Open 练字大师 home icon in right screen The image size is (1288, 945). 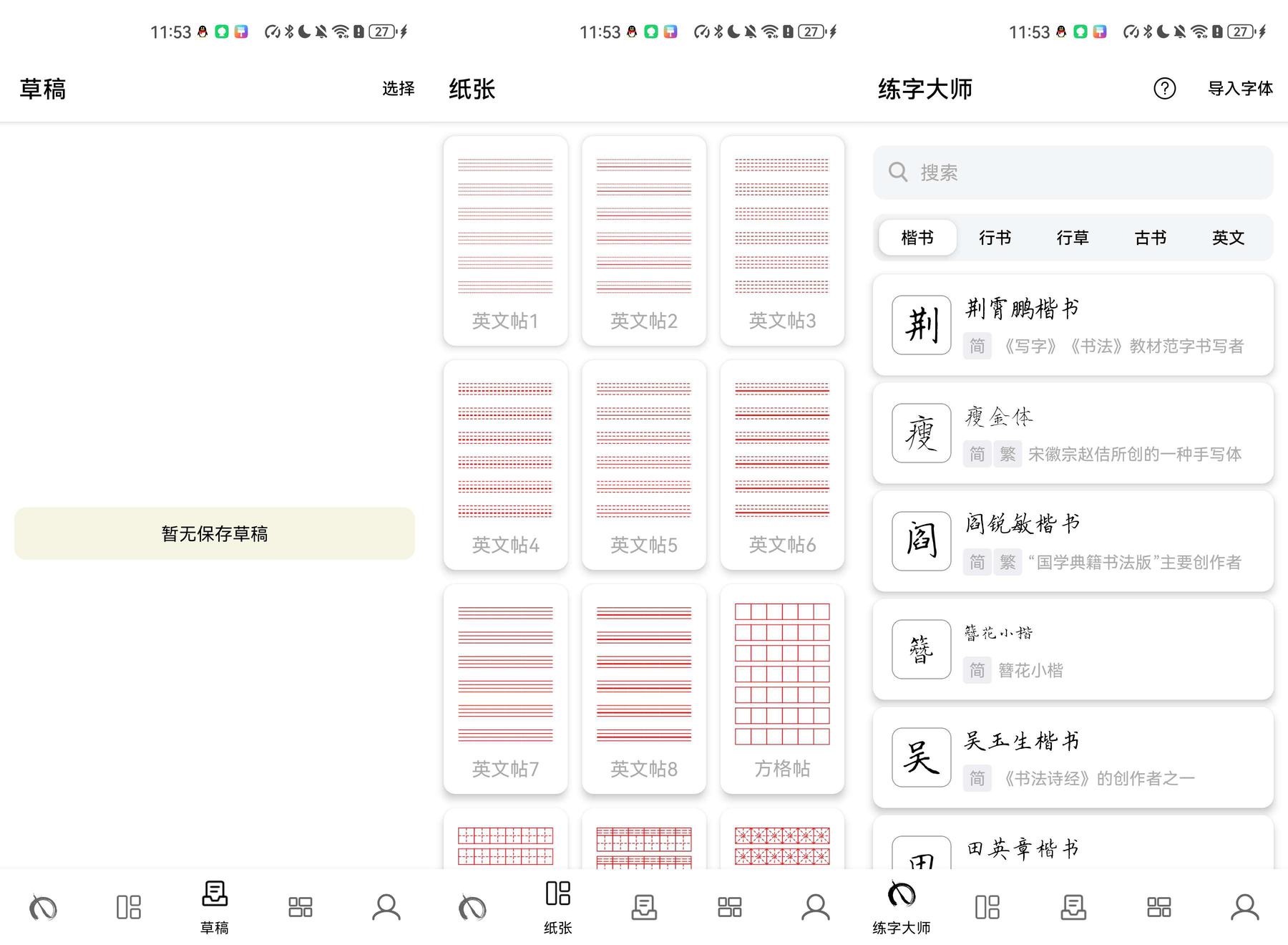[902, 893]
